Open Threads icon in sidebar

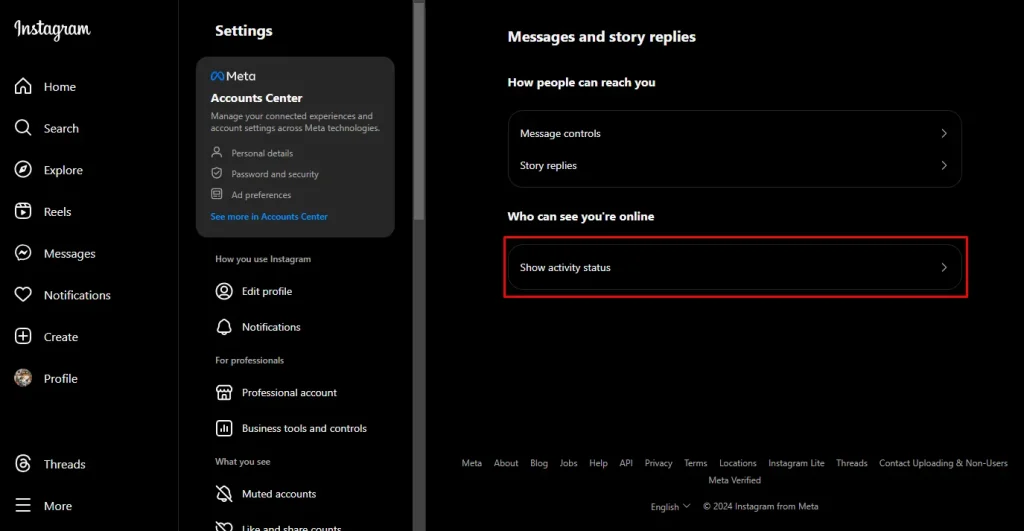(x=23, y=464)
